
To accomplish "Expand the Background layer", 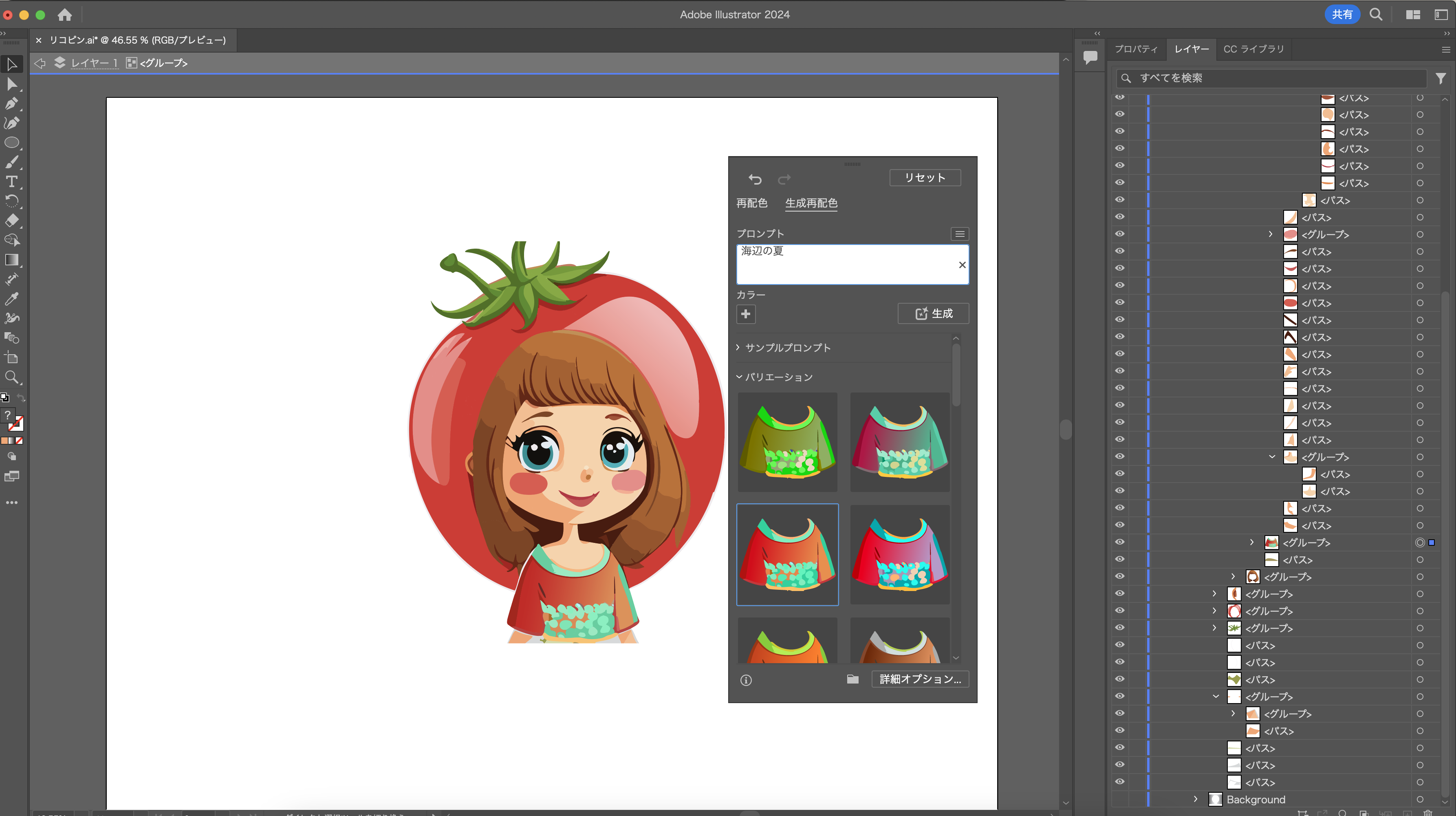I will [x=1196, y=798].
